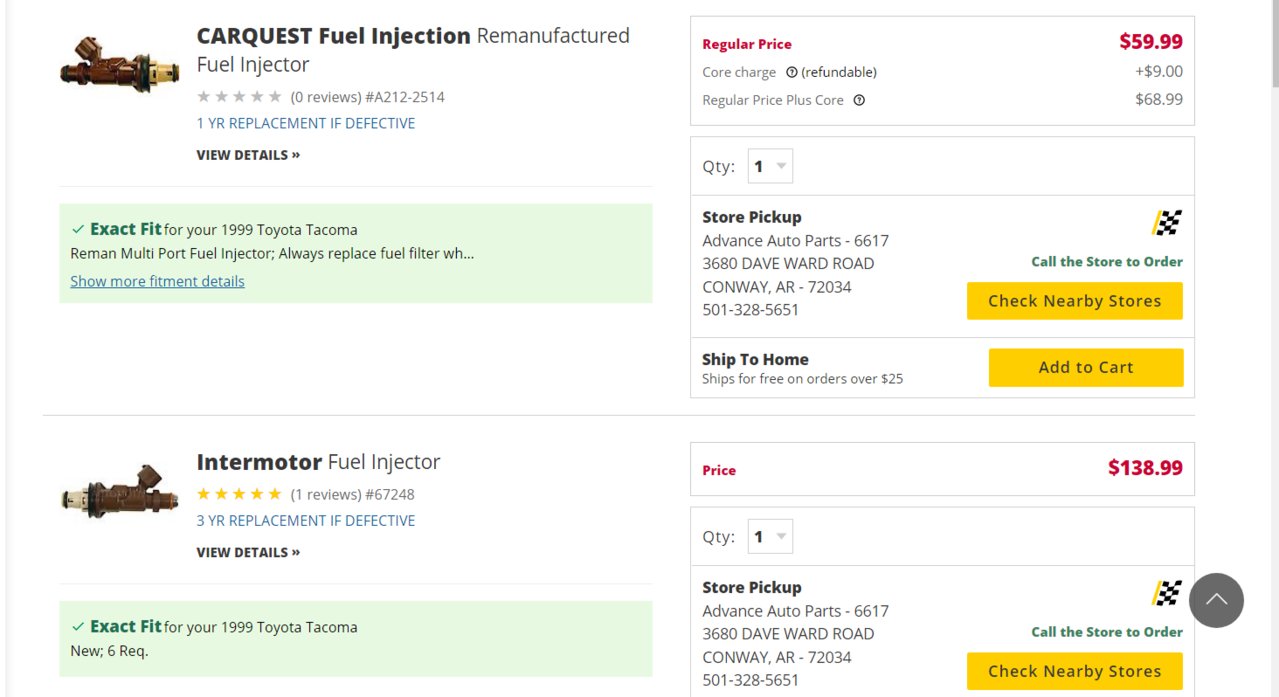Viewport: 1279px width, 697px height.
Task: Click the Core charge info icon
Action: 792,72
